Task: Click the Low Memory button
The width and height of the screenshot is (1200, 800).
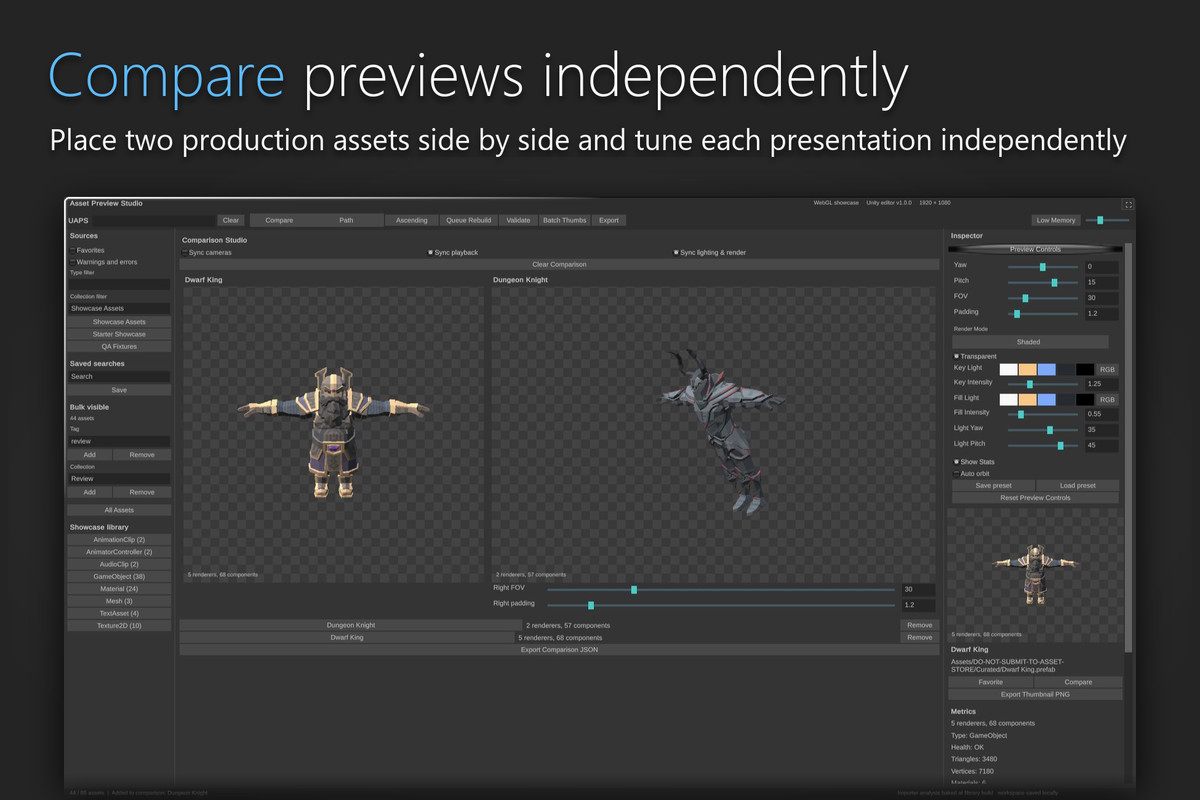Action: click(1056, 220)
